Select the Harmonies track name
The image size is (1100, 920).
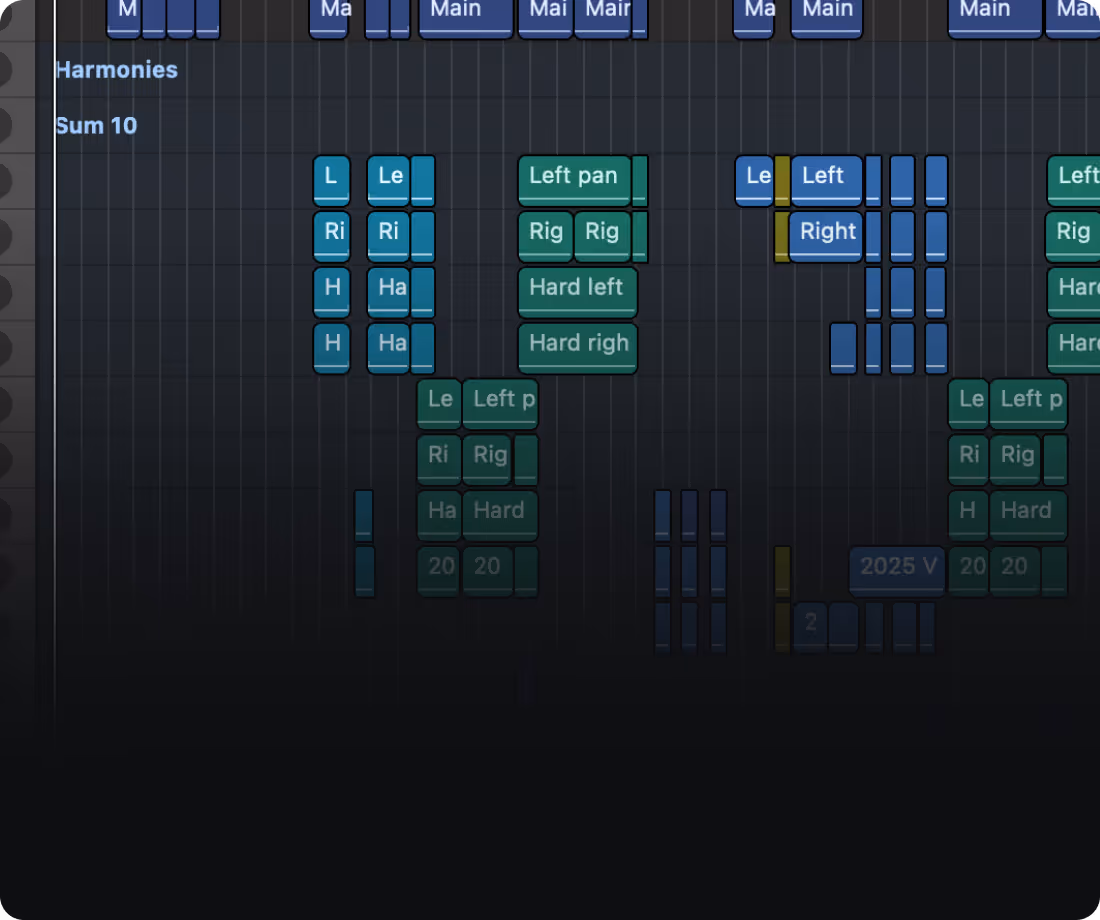pyautogui.click(x=116, y=70)
